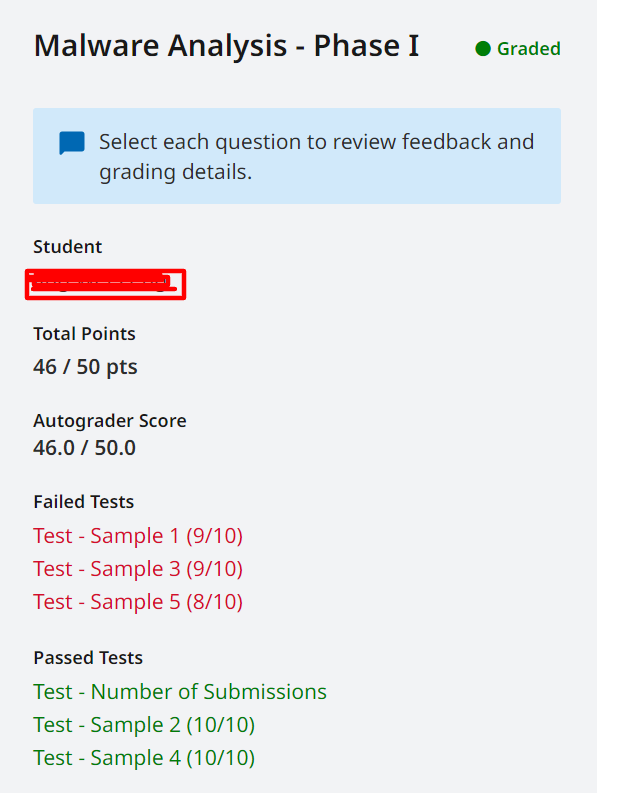The width and height of the screenshot is (618, 793).
Task: Open failed Test - Sample 5 (8/10)
Action: (138, 602)
